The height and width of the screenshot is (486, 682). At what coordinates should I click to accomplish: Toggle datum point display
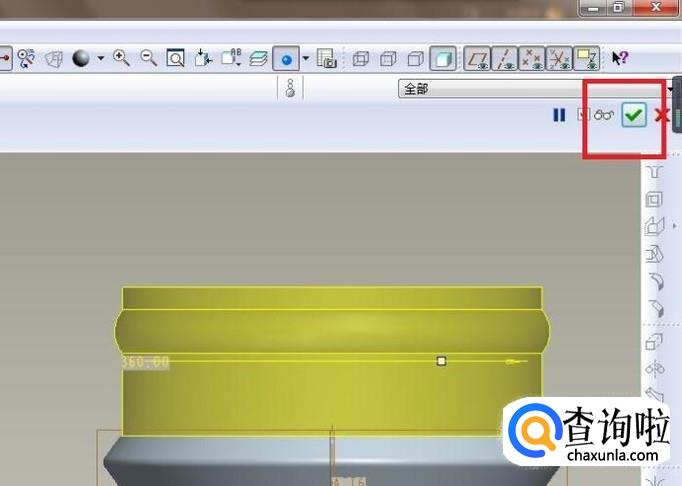tap(534, 58)
